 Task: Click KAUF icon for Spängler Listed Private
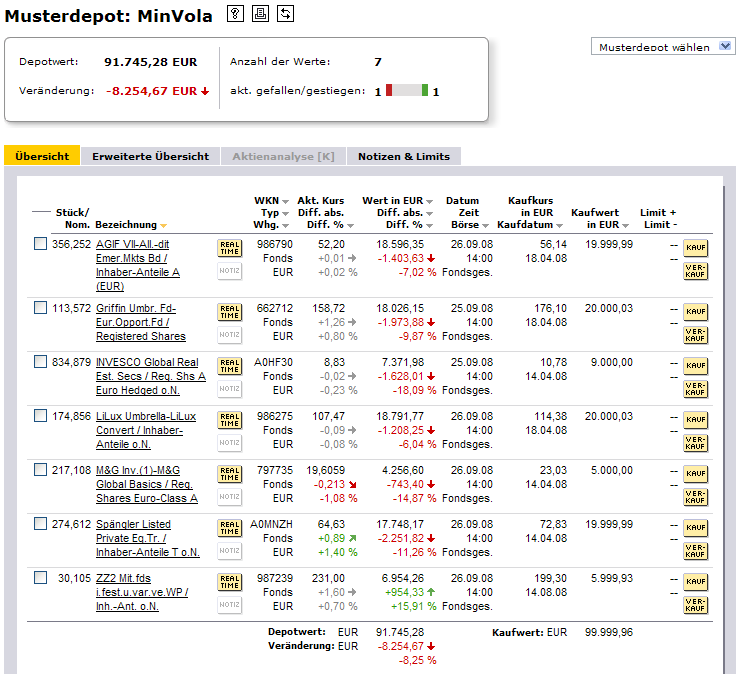click(695, 528)
